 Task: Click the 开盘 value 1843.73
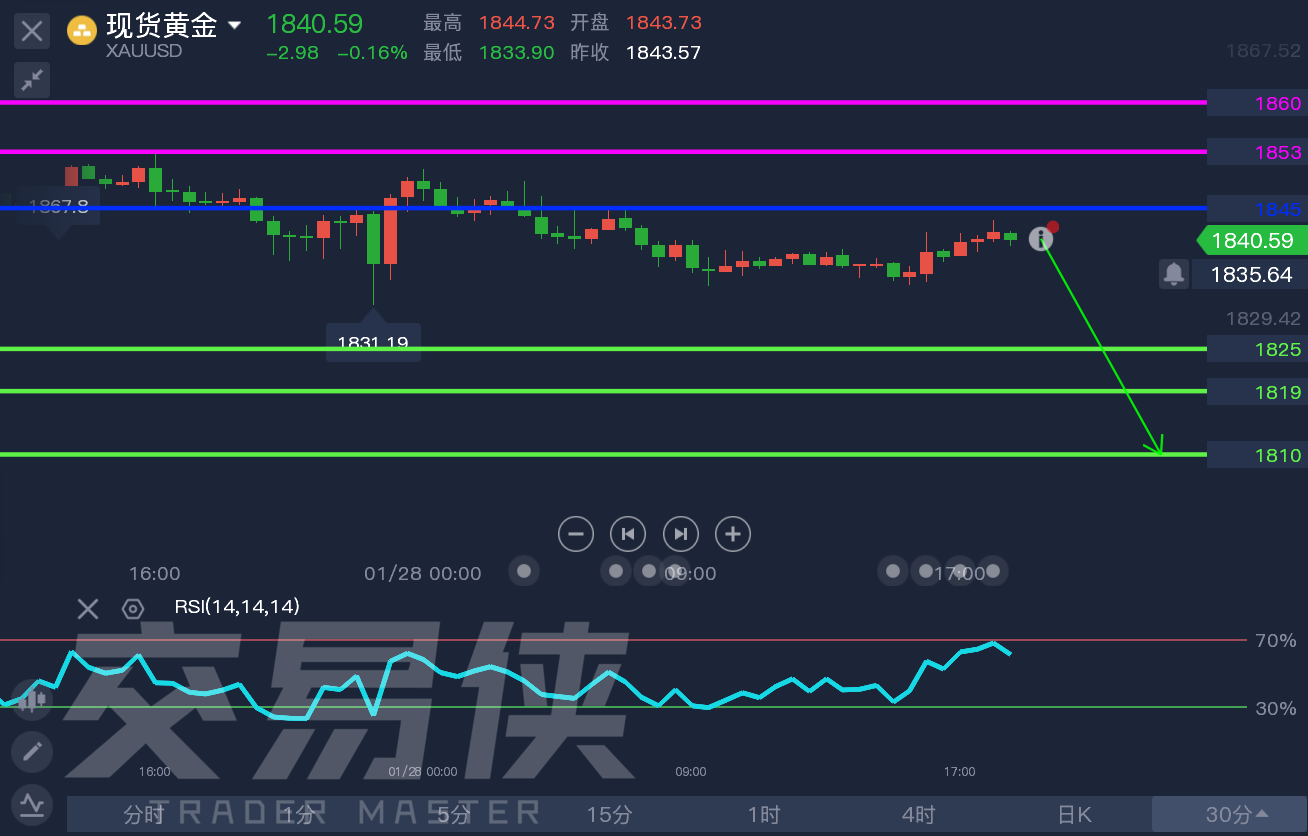coord(664,23)
